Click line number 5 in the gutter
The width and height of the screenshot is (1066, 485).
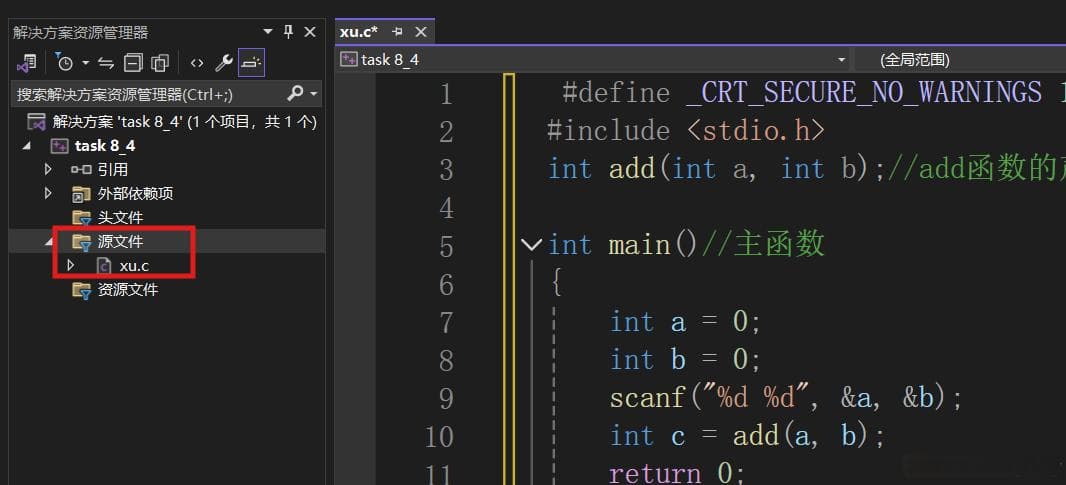(x=446, y=246)
